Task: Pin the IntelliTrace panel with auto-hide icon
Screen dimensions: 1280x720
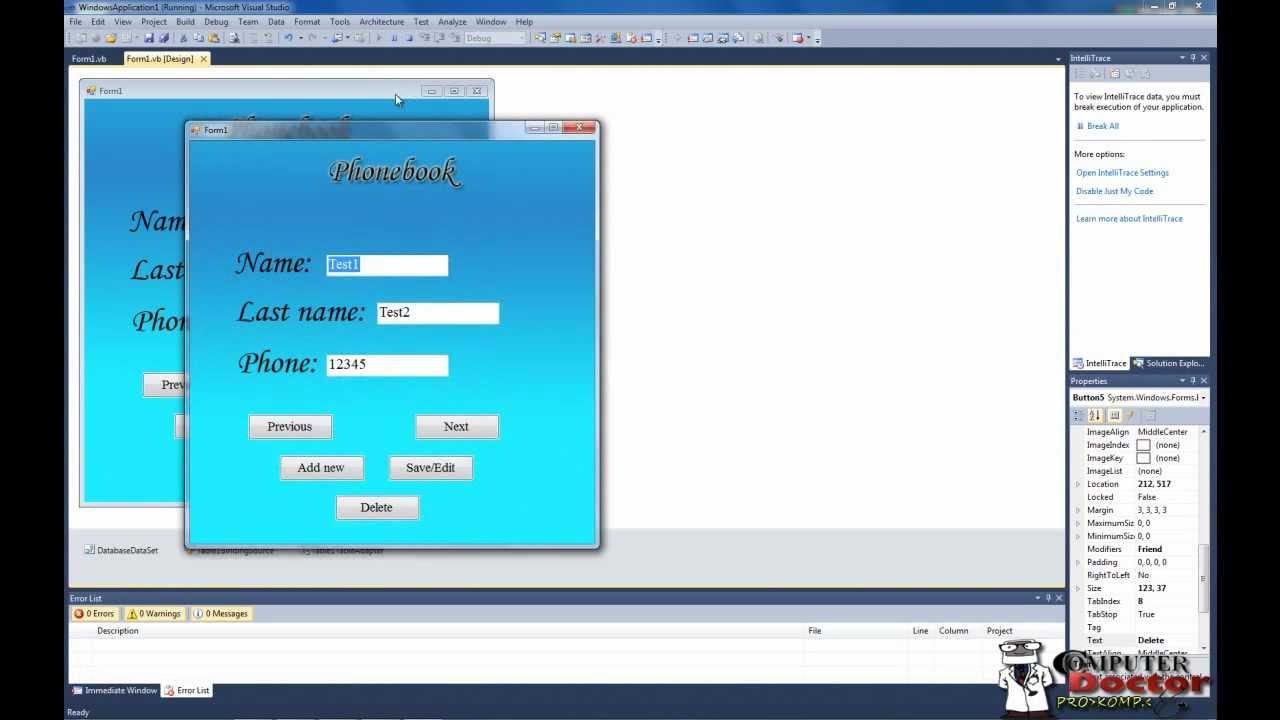Action: pyautogui.click(x=1193, y=58)
